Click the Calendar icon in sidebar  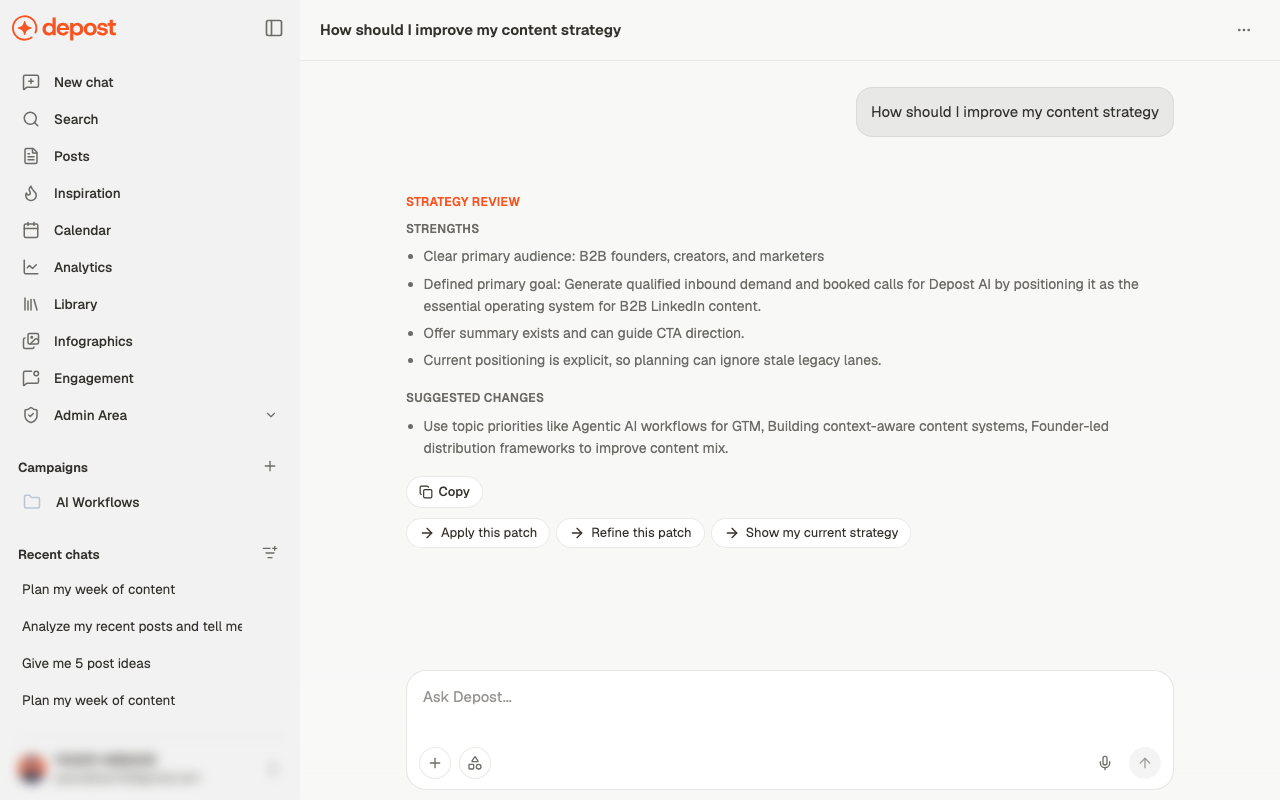[x=31, y=230]
